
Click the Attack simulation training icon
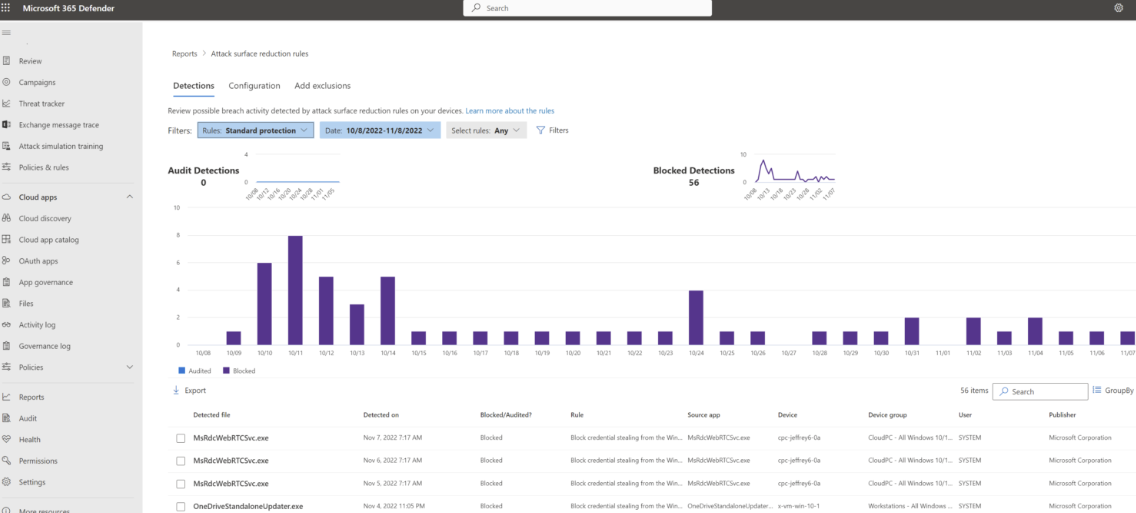coord(6,146)
